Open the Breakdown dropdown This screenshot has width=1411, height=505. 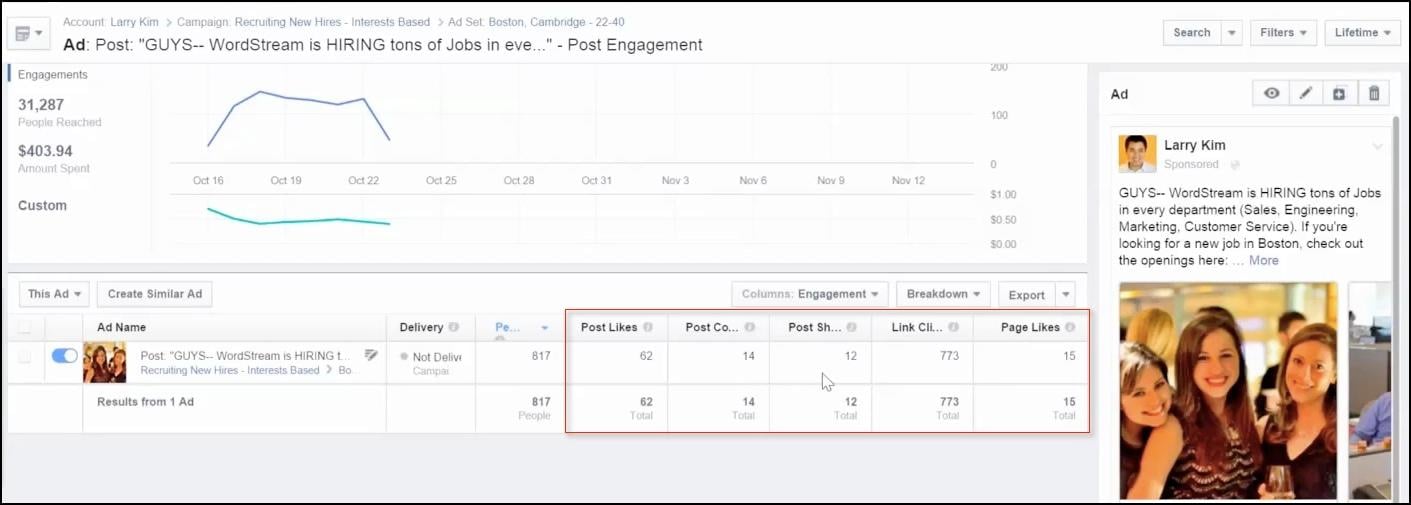(943, 294)
